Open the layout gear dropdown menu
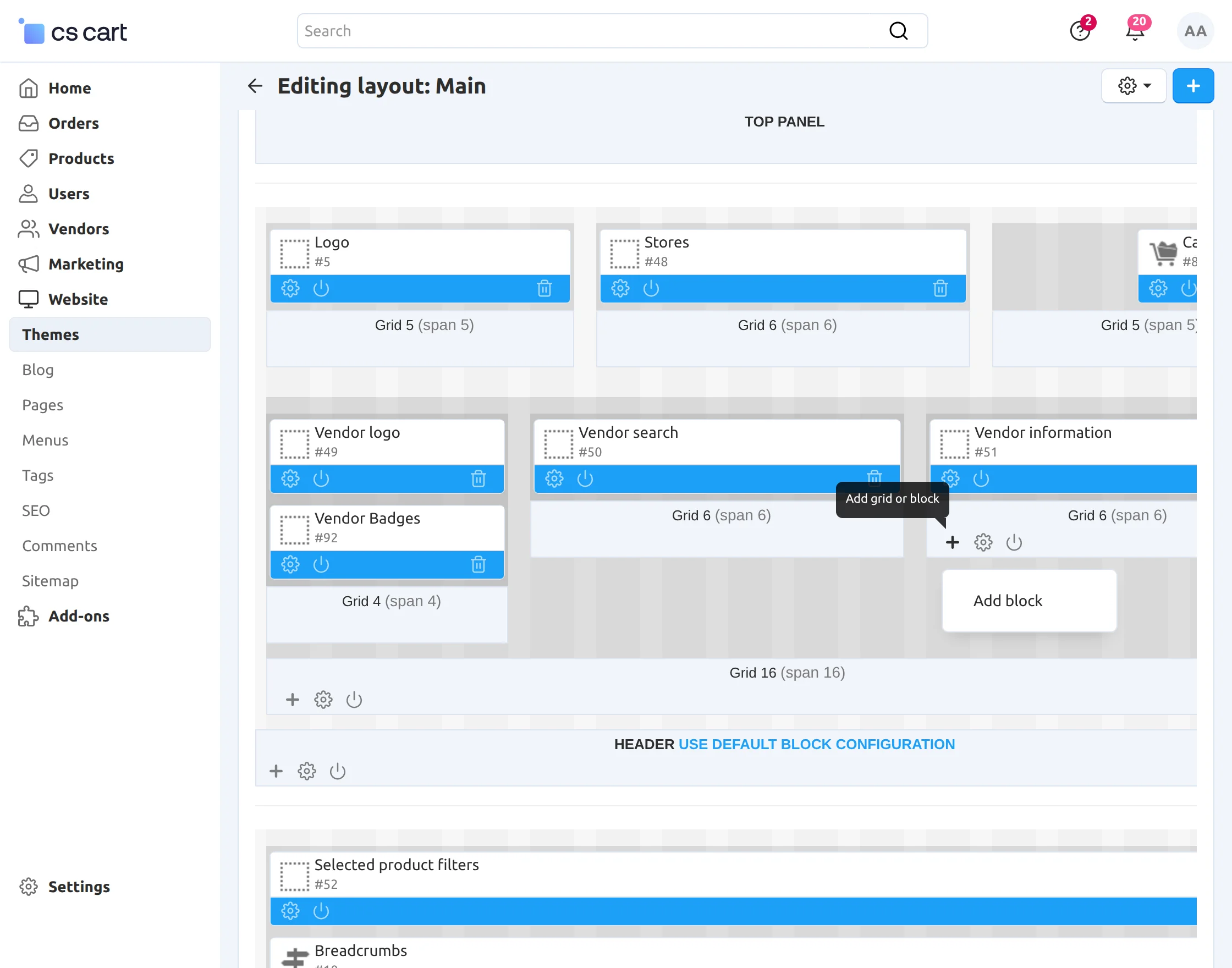 pos(1134,86)
